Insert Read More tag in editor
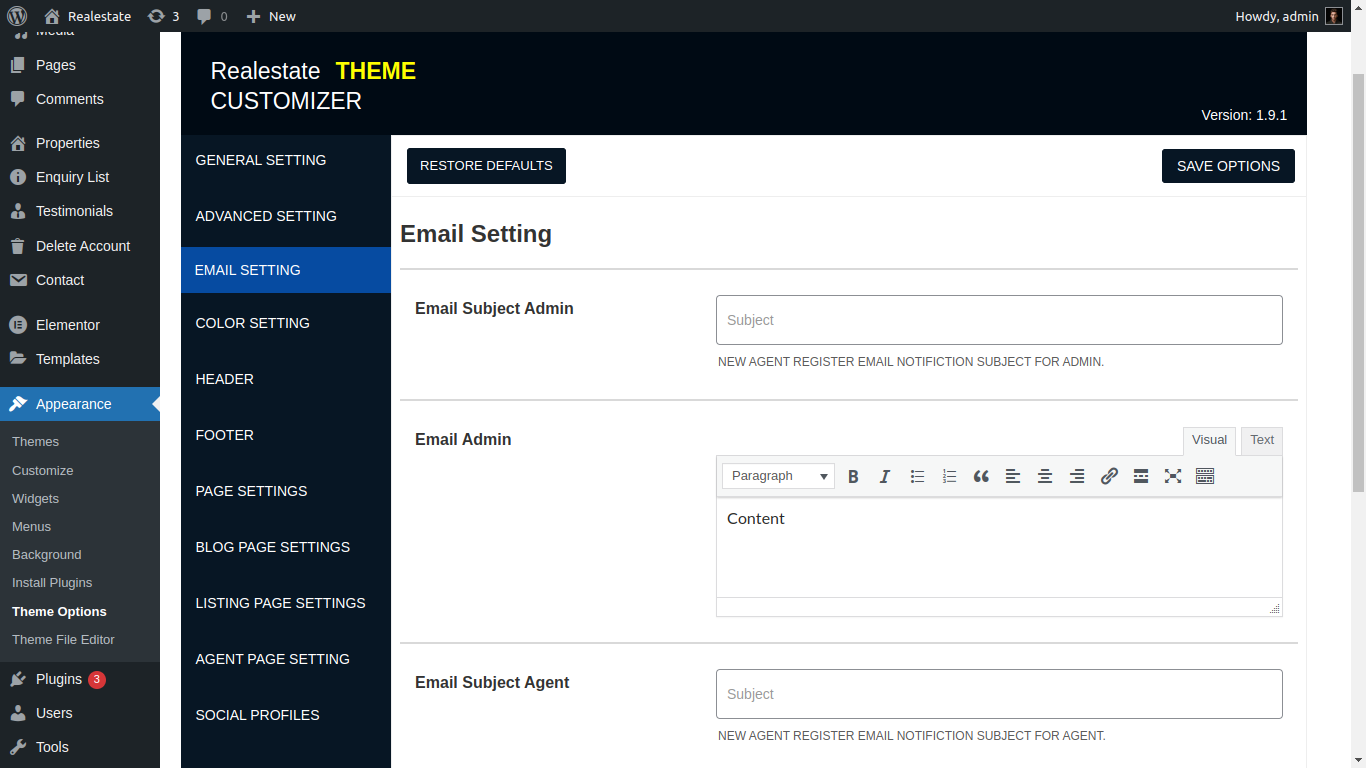The image size is (1366, 768). point(1141,476)
